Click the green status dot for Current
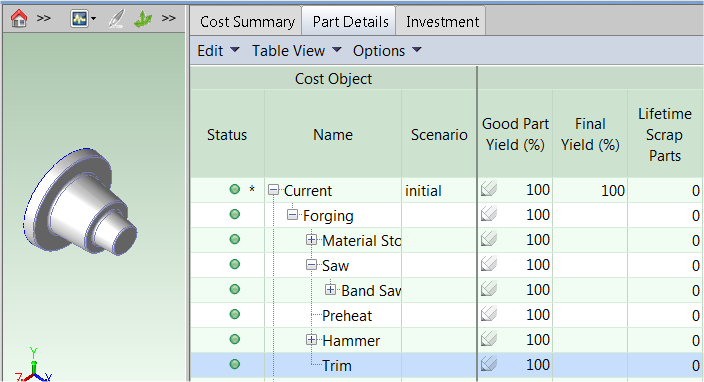This screenshot has width=704, height=382. 234,189
